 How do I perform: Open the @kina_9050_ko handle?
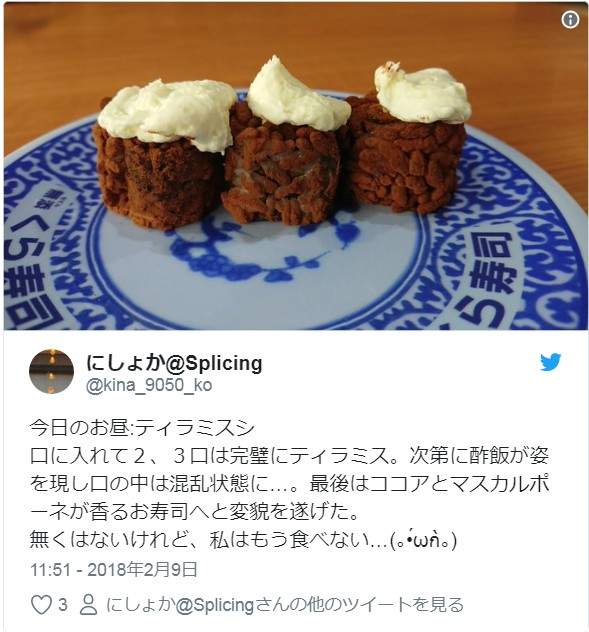coord(149,385)
